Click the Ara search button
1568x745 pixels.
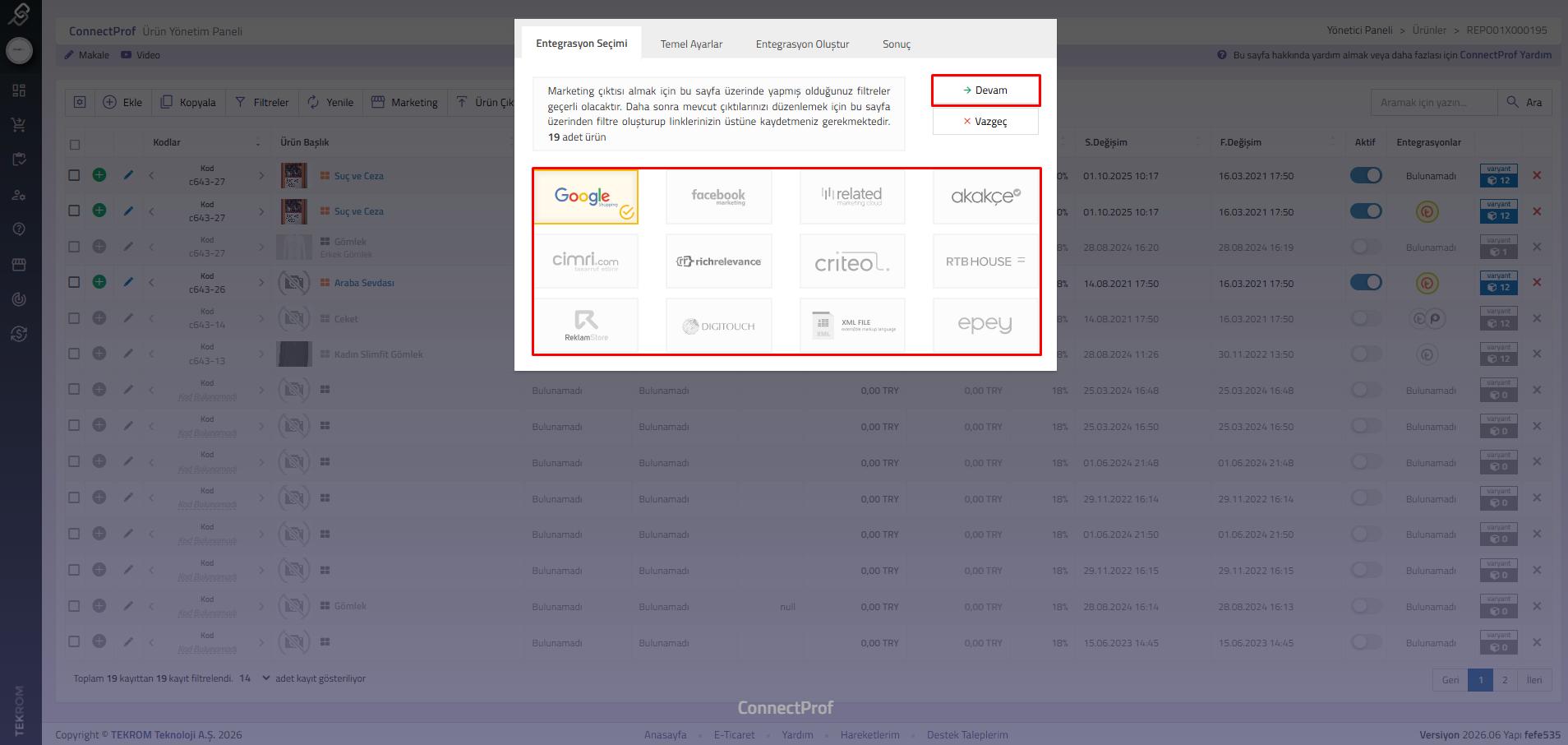(1524, 102)
